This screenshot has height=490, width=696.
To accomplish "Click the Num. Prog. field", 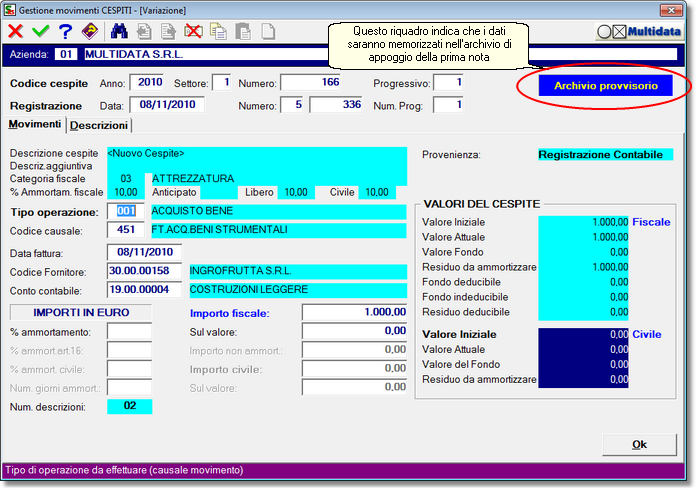I will [x=448, y=105].
